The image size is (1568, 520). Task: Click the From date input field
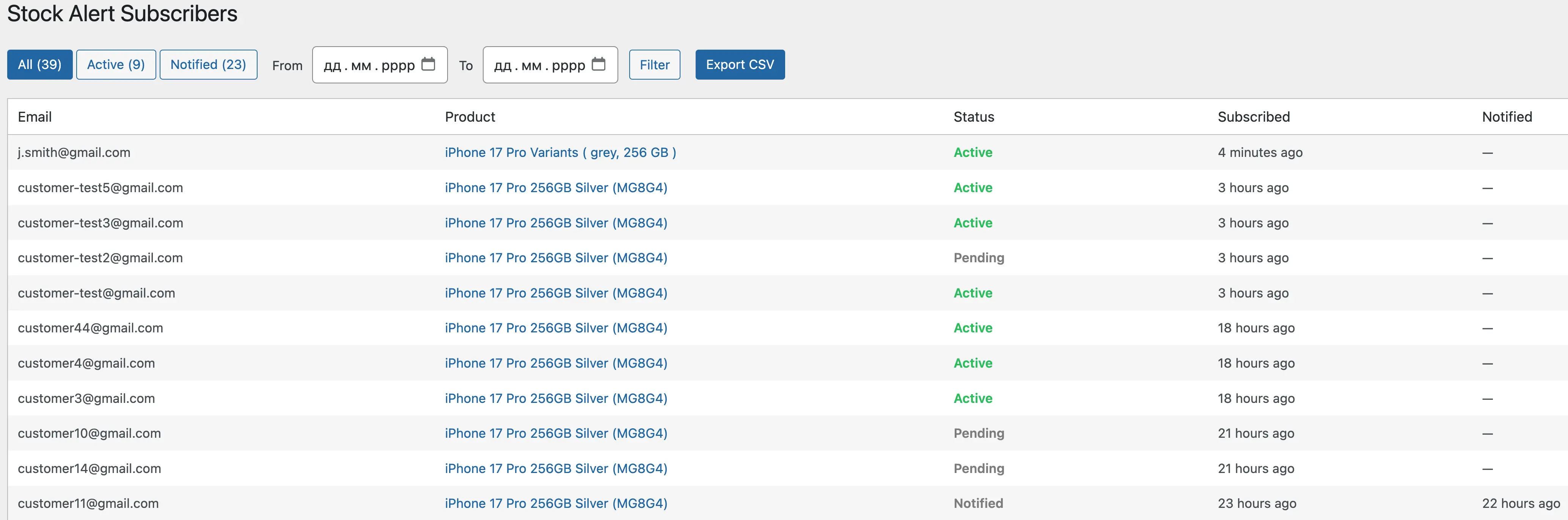coord(365,64)
